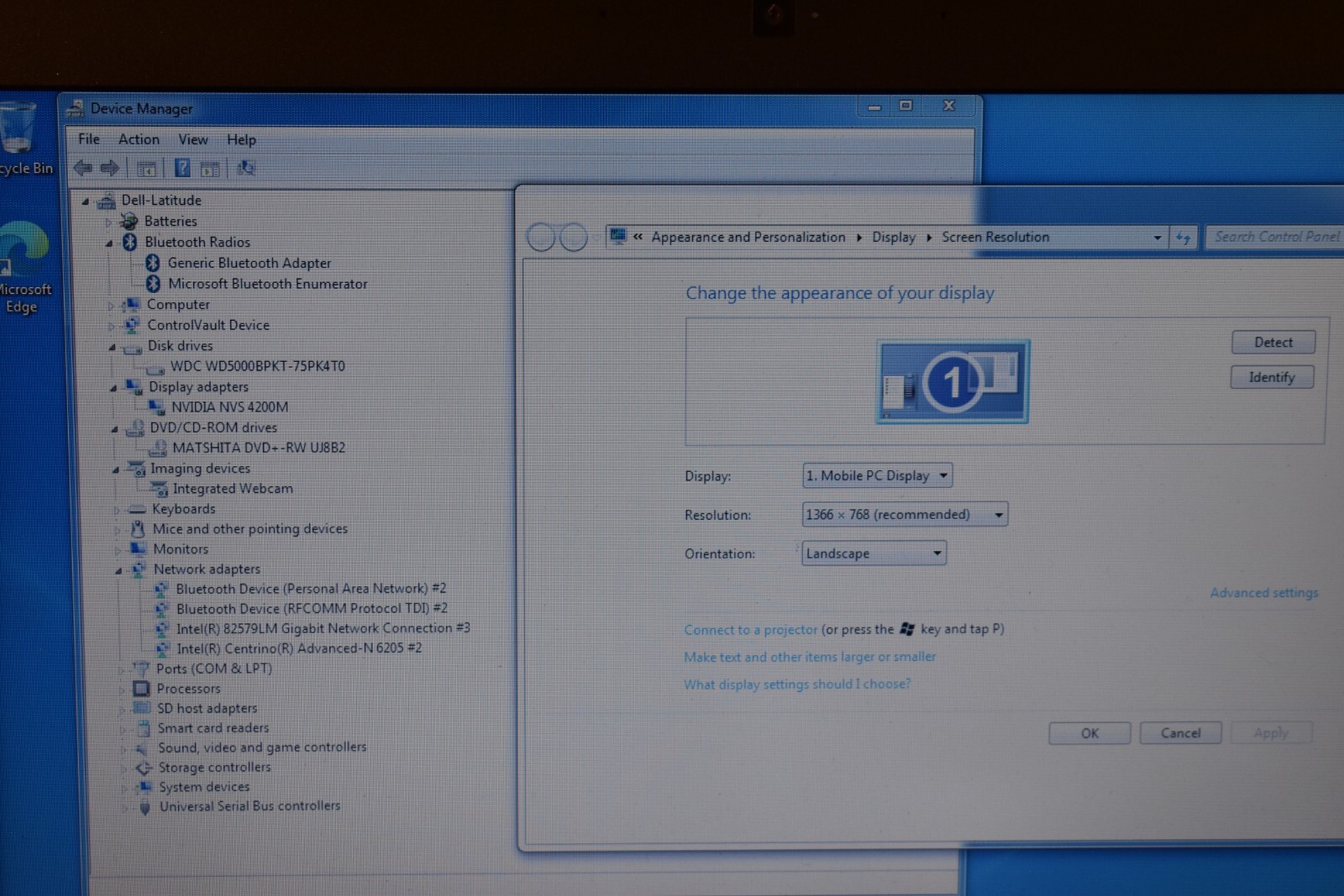This screenshot has height=896, width=1344.
Task: Collapse the Display adapters tree node
Action: click(x=113, y=388)
